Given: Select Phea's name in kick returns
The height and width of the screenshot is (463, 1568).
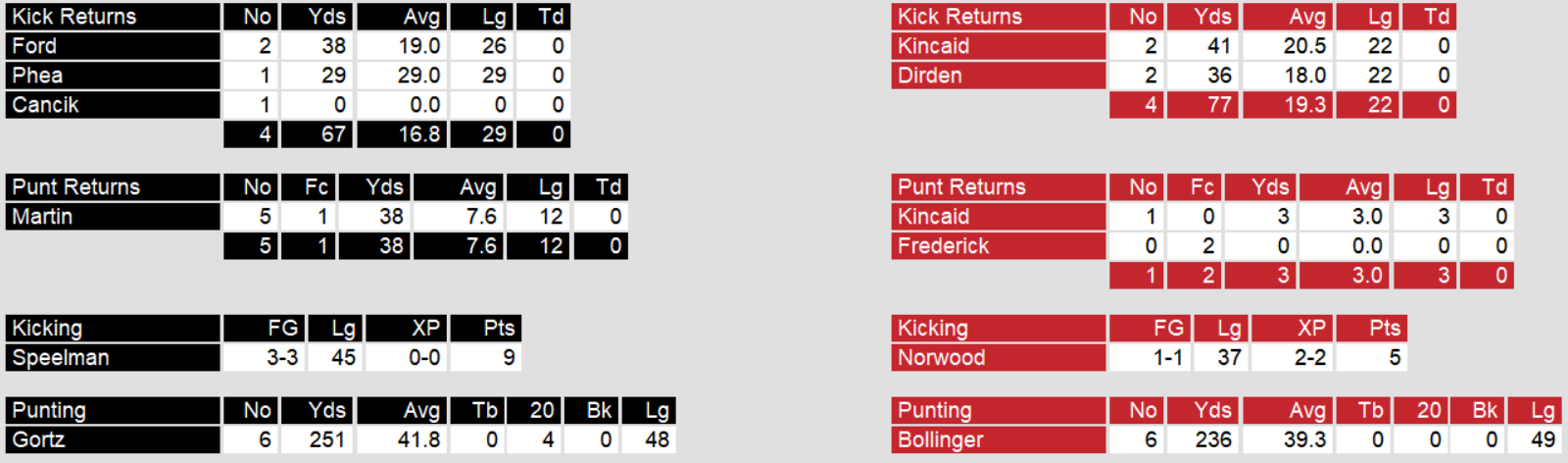Looking at the screenshot, I should [37, 76].
